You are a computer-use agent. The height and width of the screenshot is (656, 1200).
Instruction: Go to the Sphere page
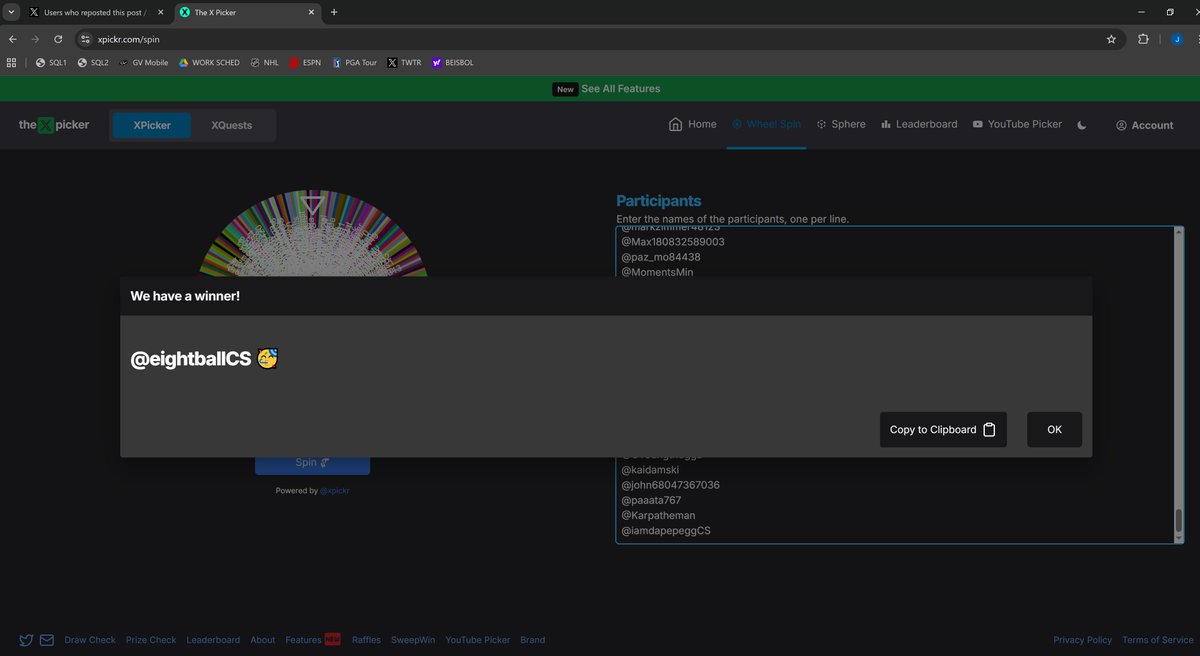coord(841,125)
